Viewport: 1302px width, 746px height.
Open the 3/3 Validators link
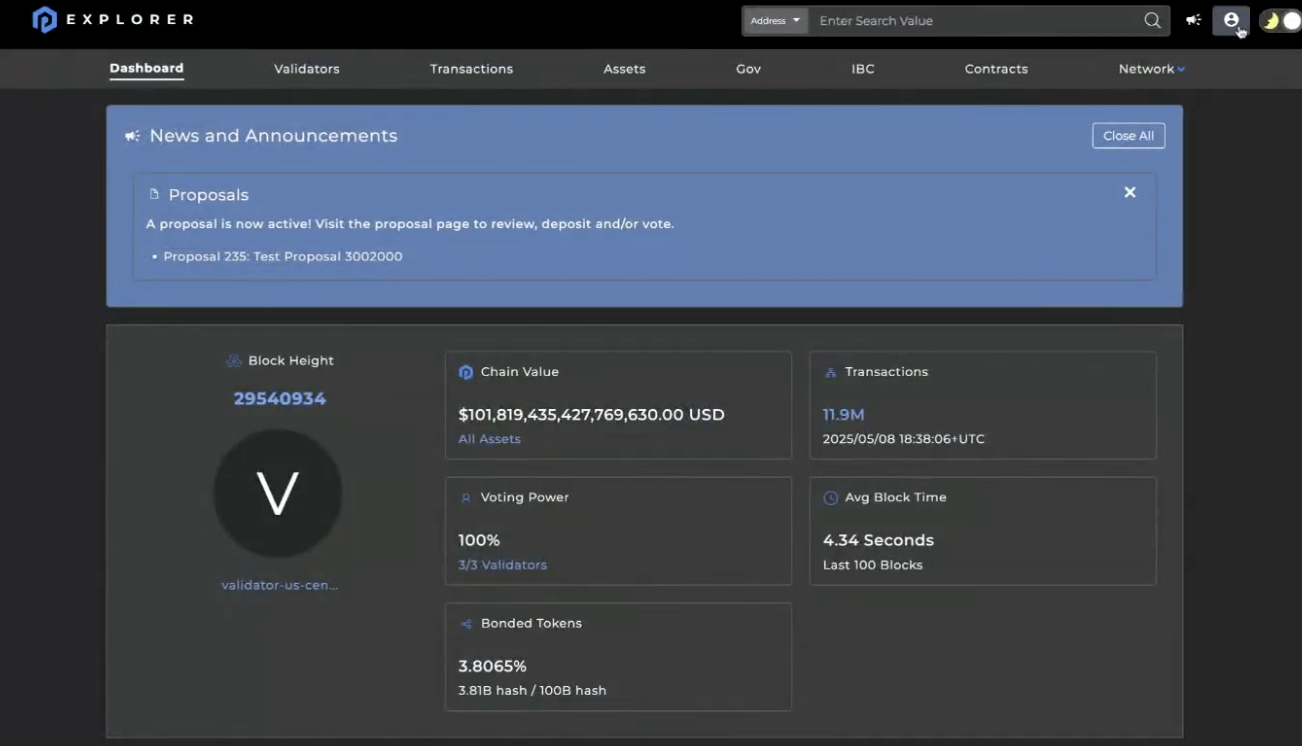click(502, 565)
